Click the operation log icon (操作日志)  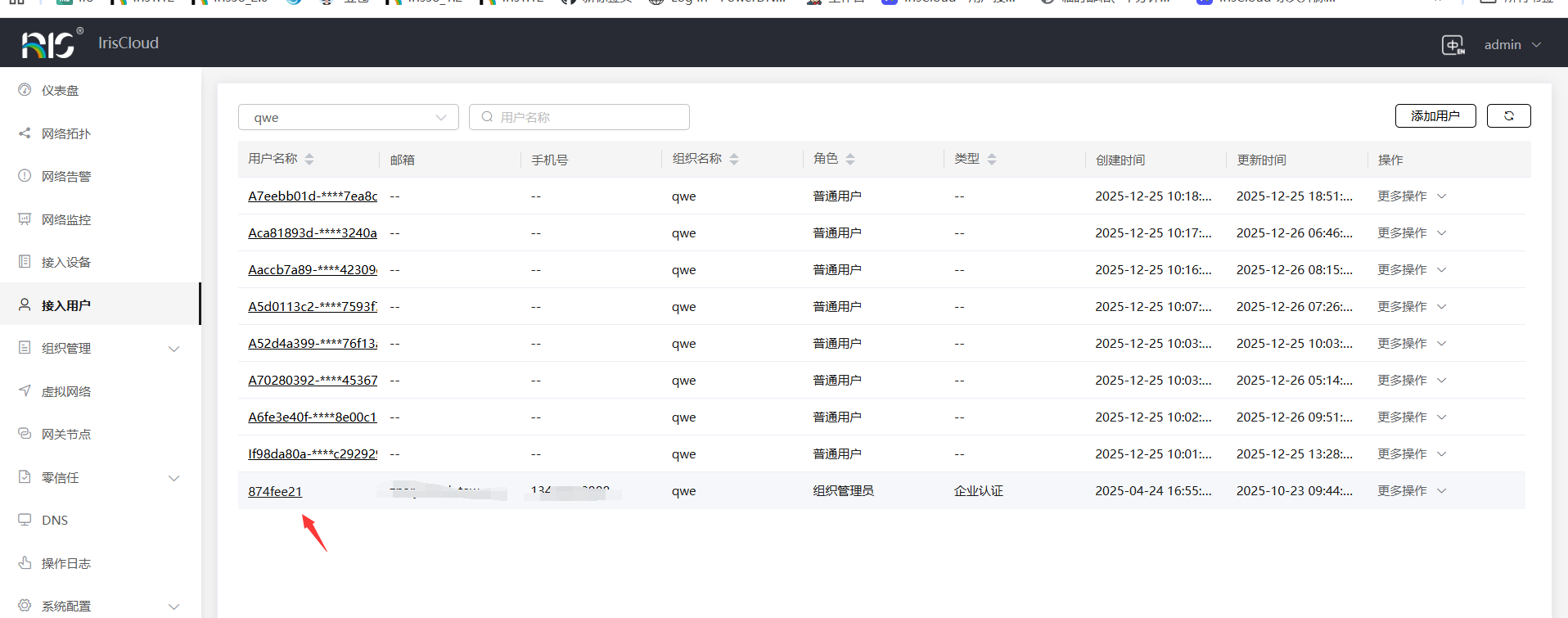(25, 562)
